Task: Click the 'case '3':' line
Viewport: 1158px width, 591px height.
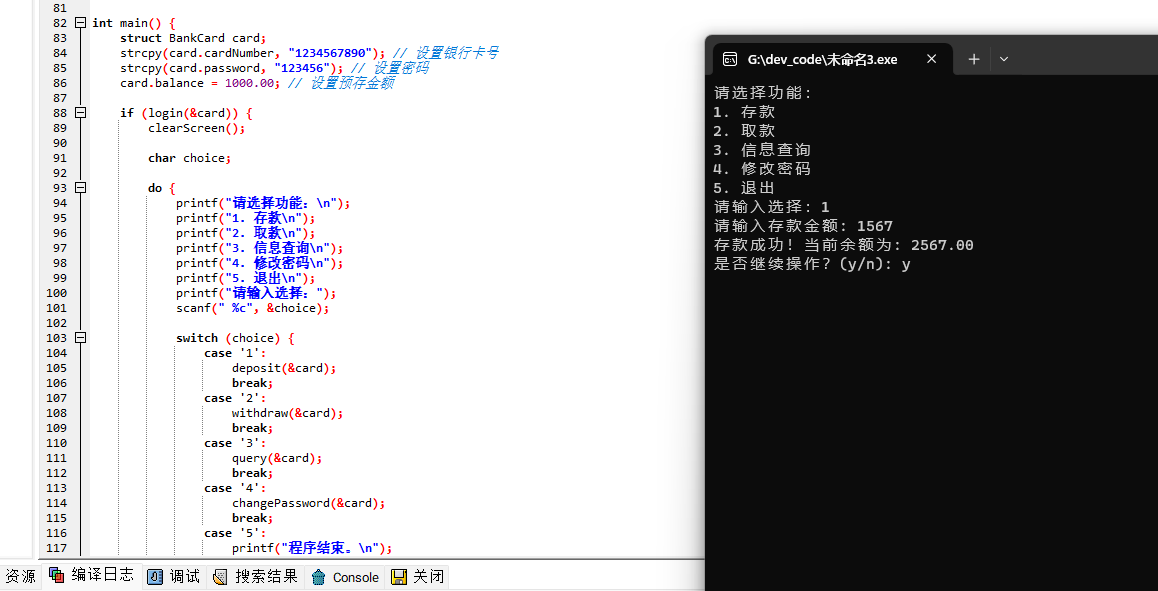Action: click(235, 443)
